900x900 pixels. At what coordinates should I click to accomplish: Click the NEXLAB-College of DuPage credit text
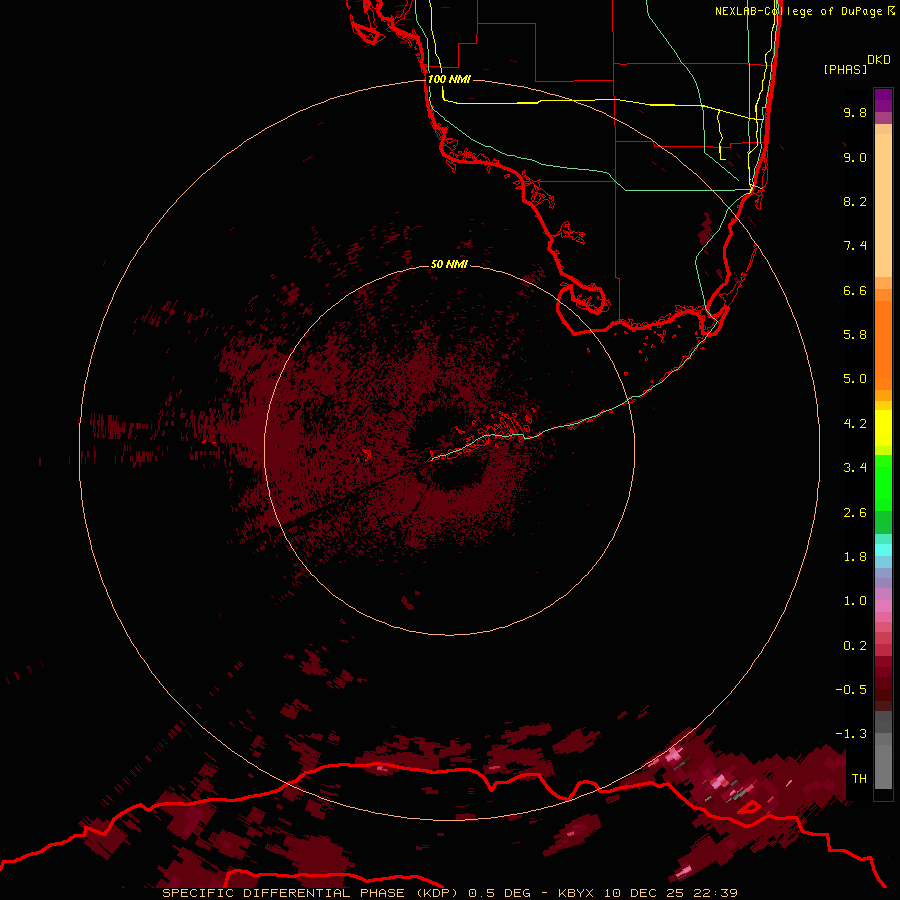tap(804, 11)
